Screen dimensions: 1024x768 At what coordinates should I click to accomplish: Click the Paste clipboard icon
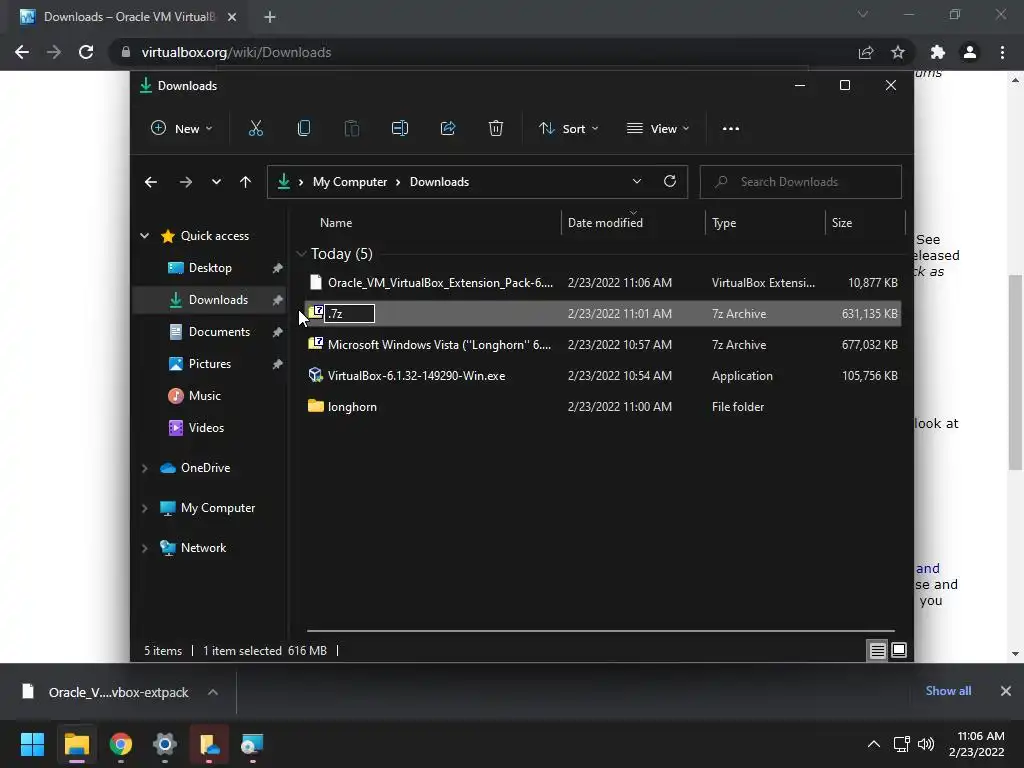[x=351, y=129]
